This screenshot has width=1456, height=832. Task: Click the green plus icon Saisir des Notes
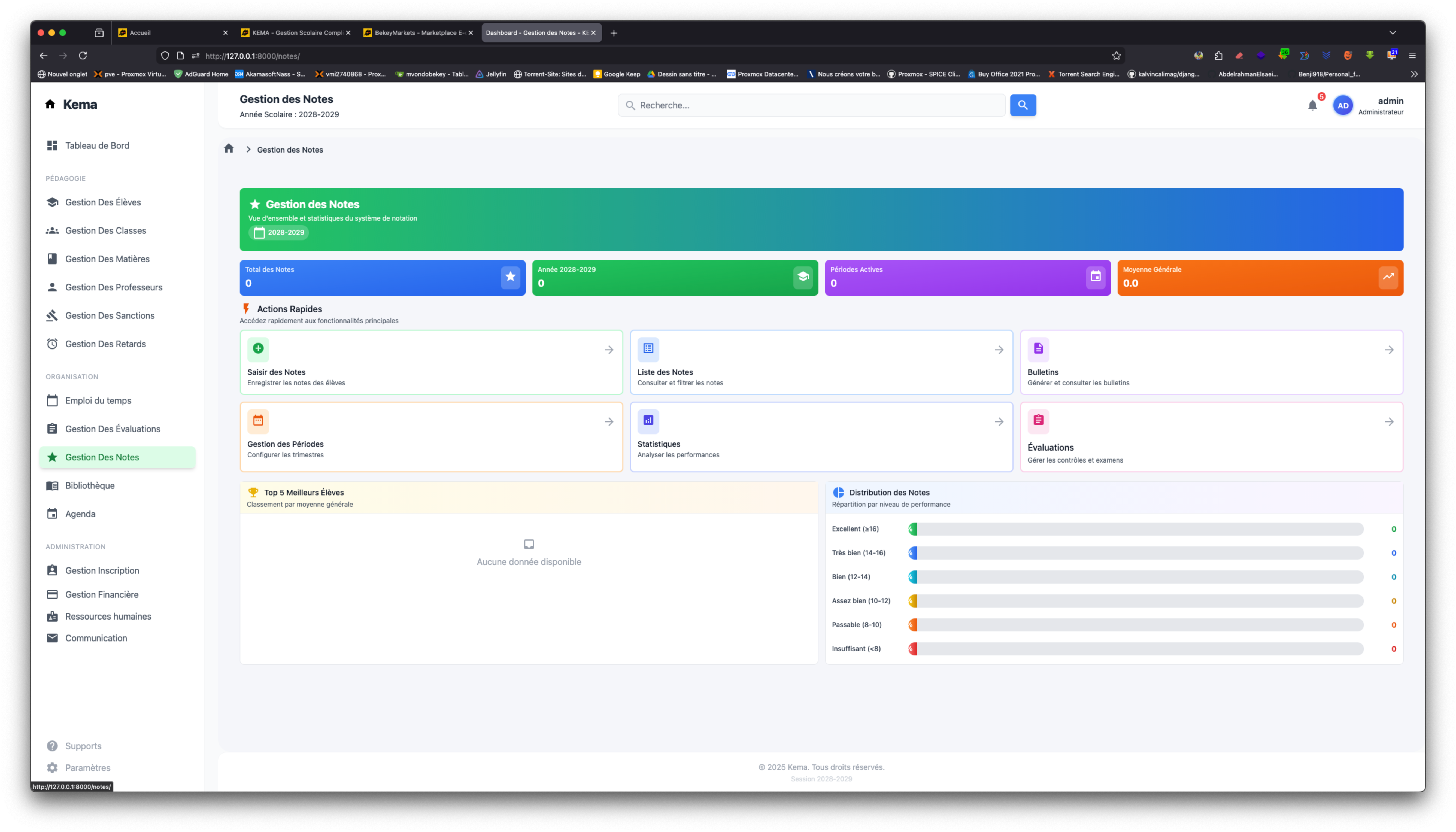[x=258, y=348]
